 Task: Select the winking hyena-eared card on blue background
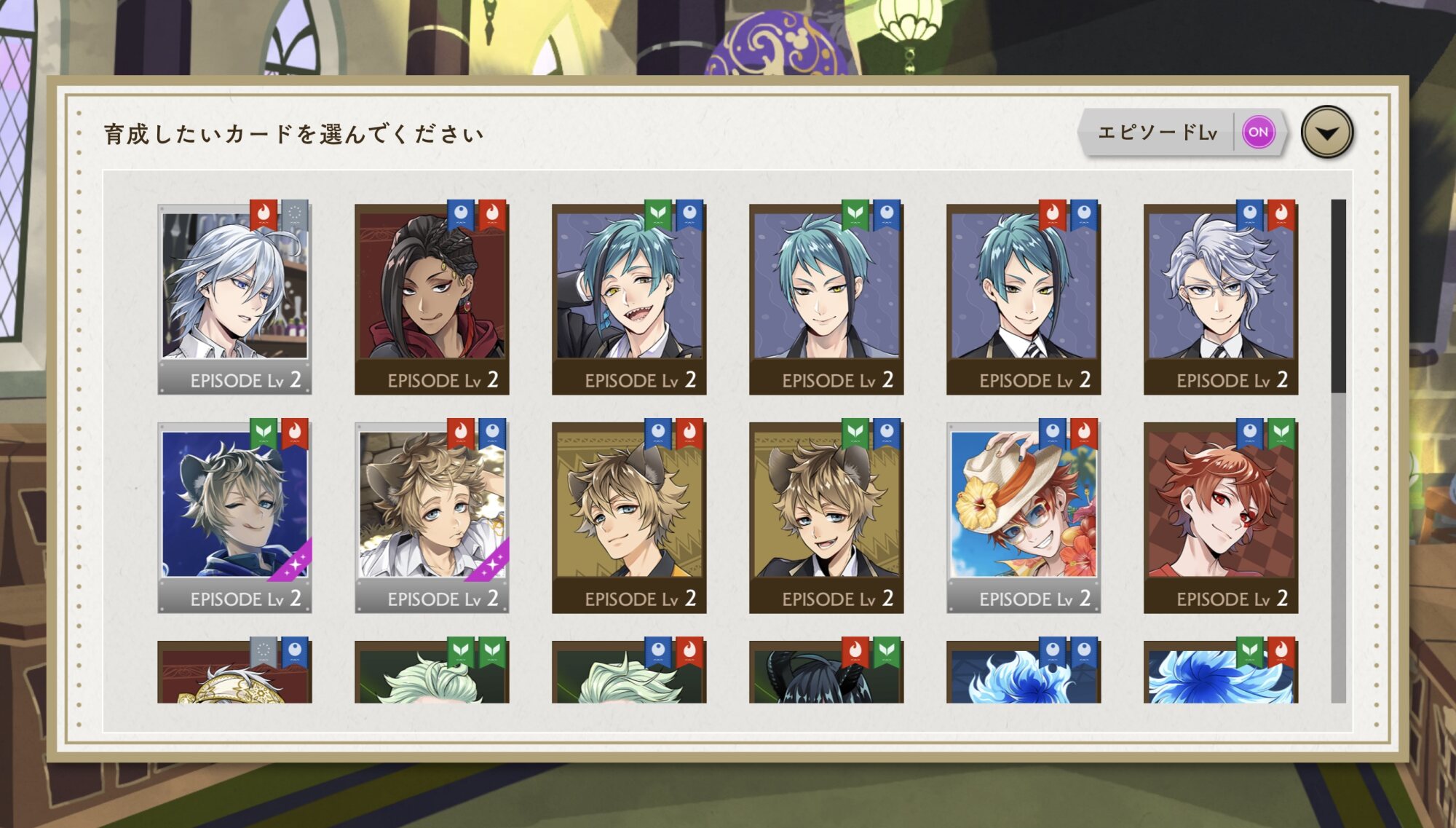tap(234, 517)
